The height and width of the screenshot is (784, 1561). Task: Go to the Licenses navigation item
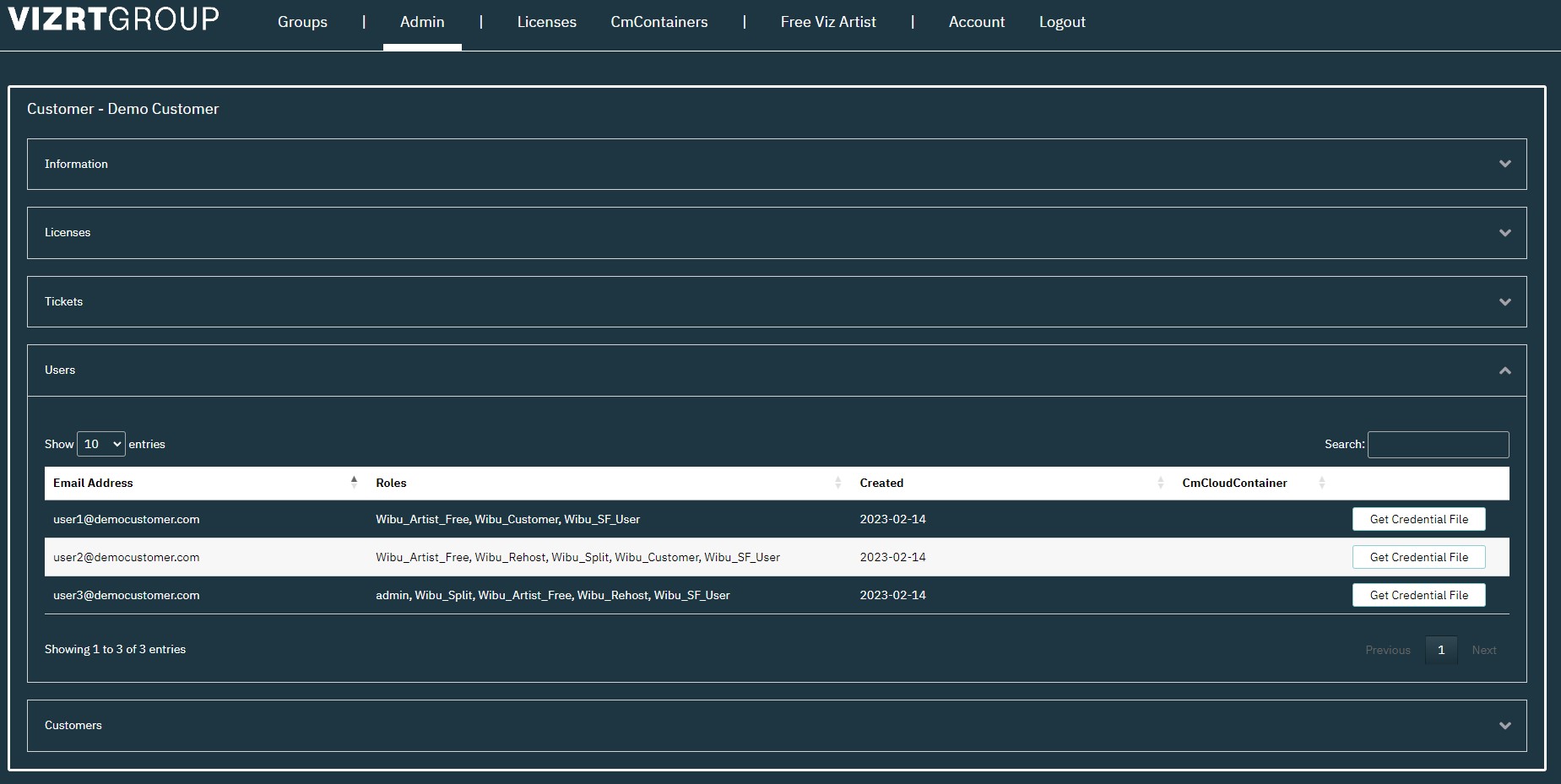tap(546, 22)
